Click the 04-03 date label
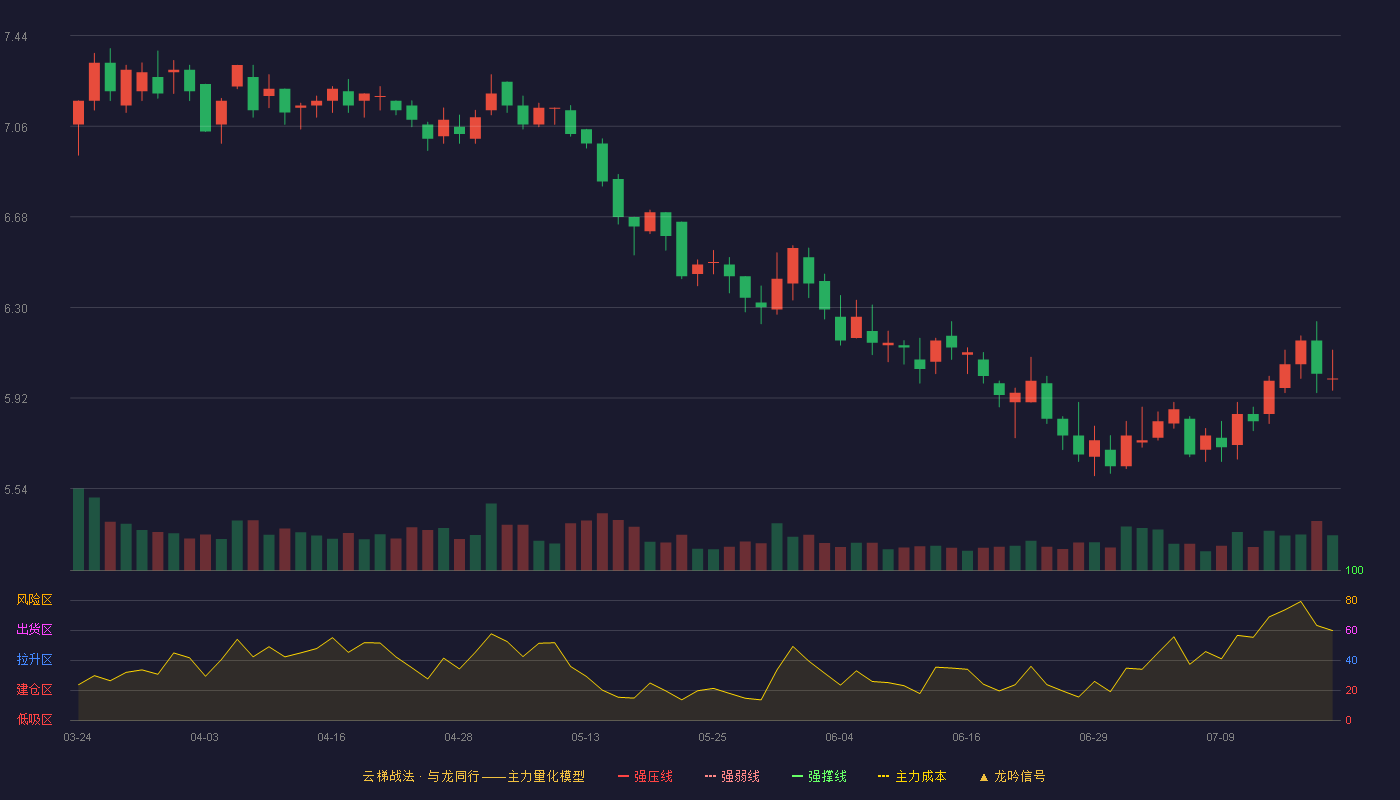1400x800 pixels. (x=205, y=737)
